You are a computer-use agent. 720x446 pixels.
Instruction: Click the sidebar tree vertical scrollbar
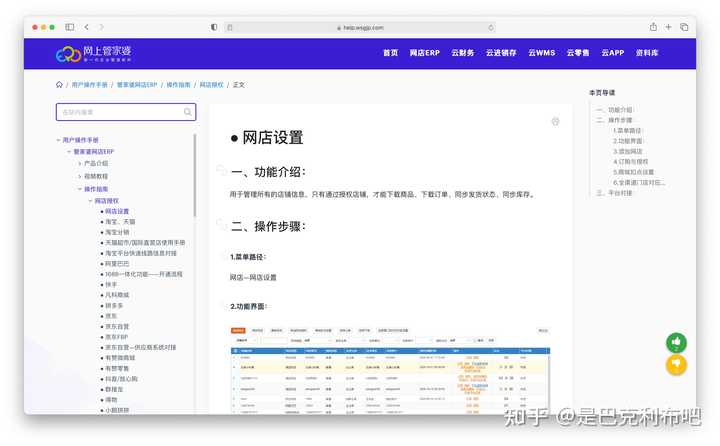195,175
